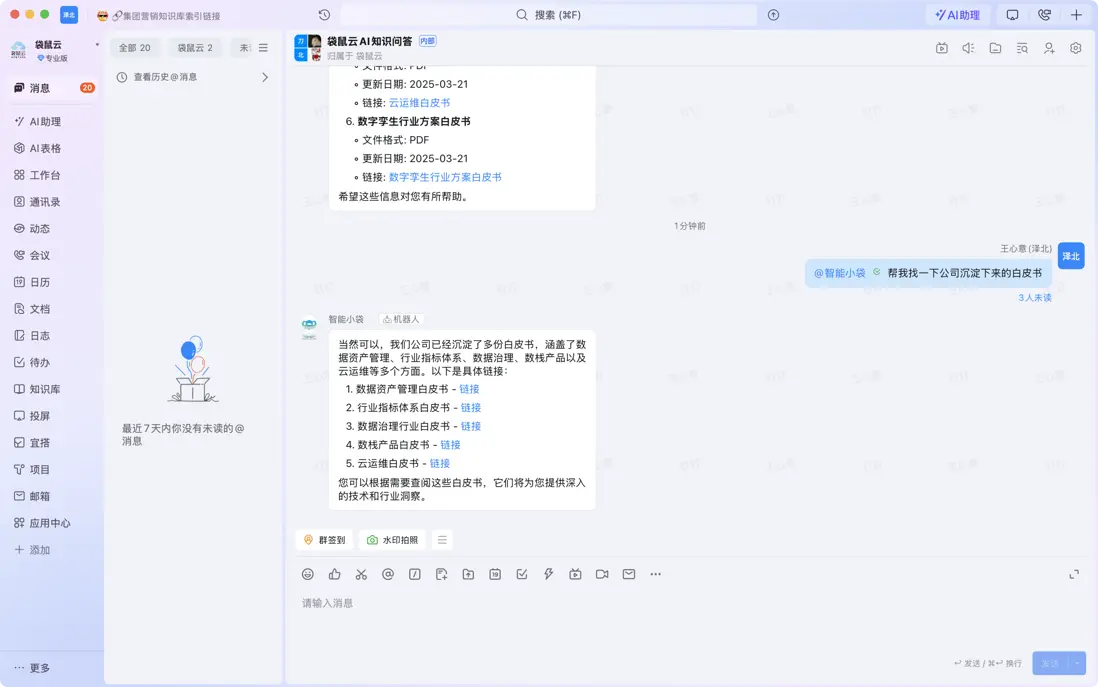Open the group files folder icon
The height and width of the screenshot is (687, 1098).
point(996,47)
